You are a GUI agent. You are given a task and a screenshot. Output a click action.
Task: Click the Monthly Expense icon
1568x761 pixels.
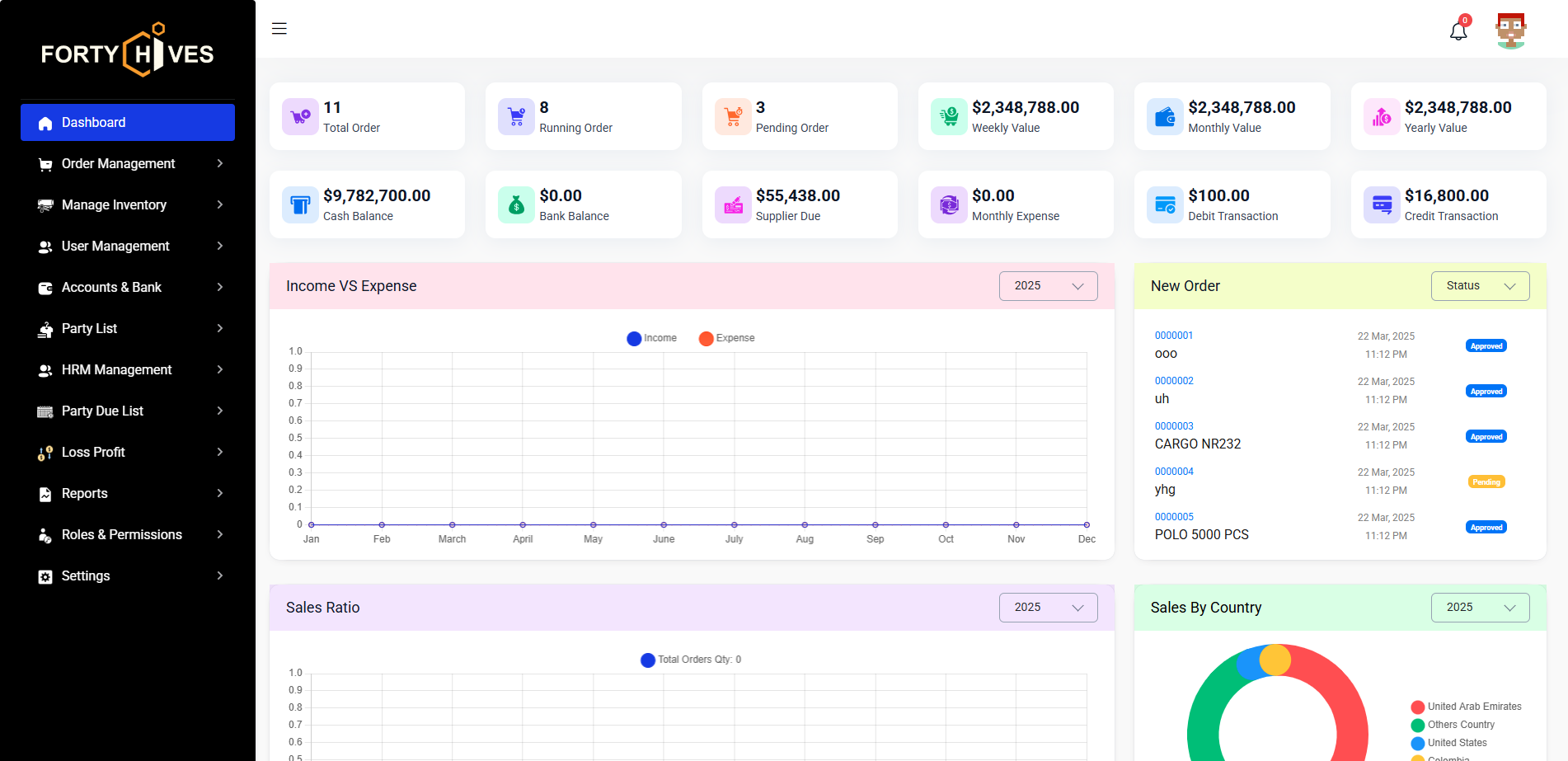click(x=949, y=204)
